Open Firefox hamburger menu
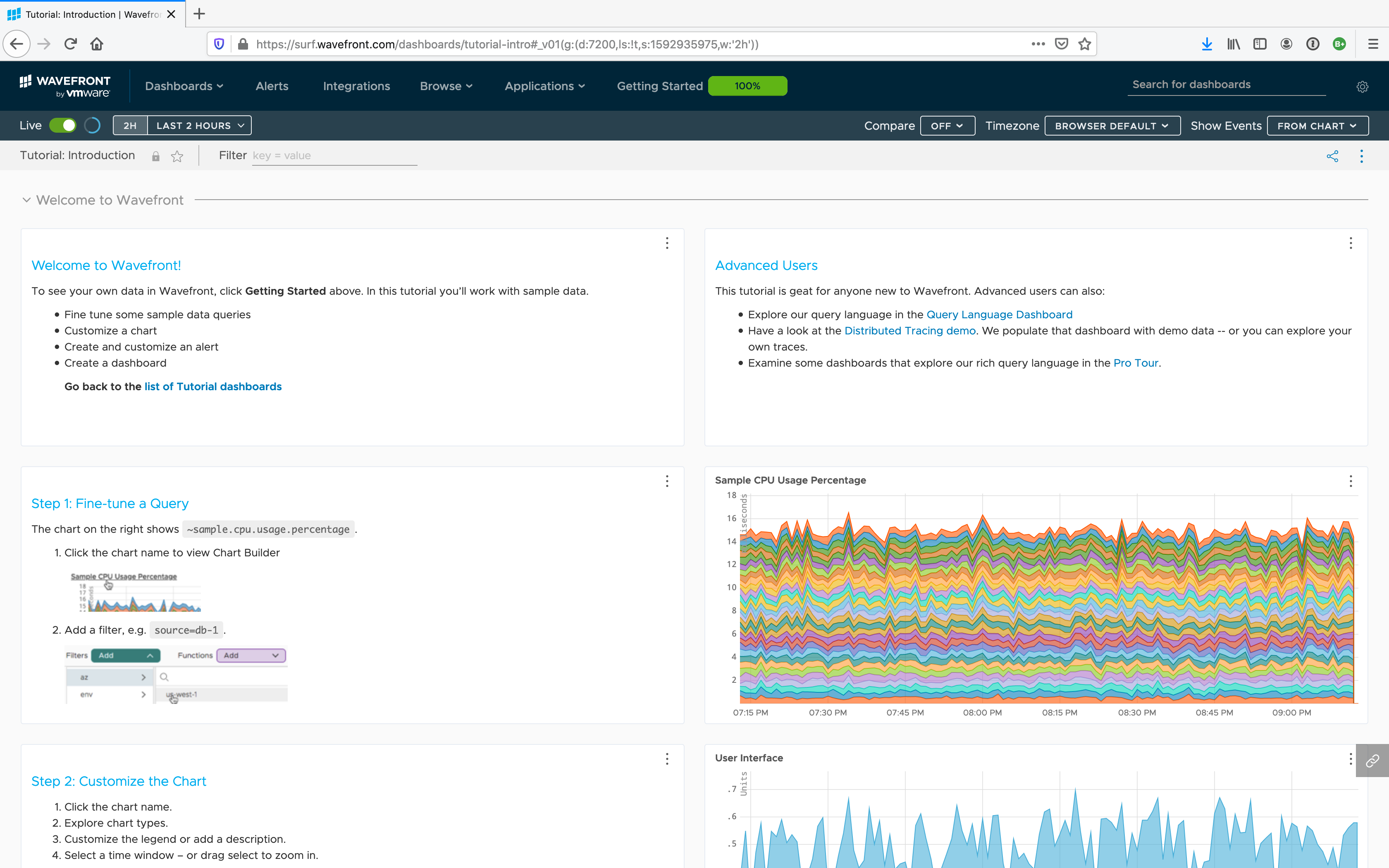Screen dimensions: 1389x868 1373,44
